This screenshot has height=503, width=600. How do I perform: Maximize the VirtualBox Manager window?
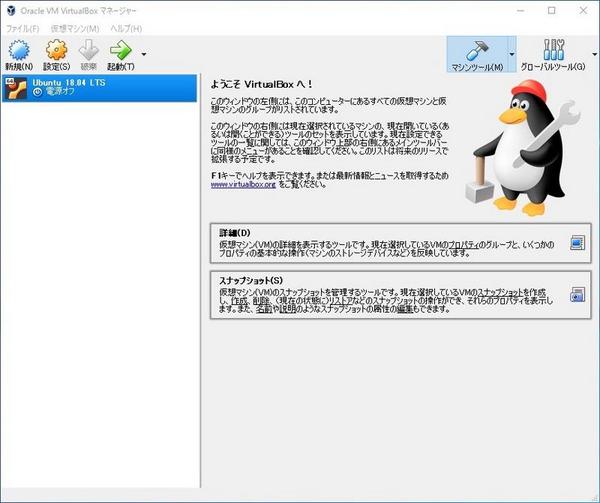[552, 11]
